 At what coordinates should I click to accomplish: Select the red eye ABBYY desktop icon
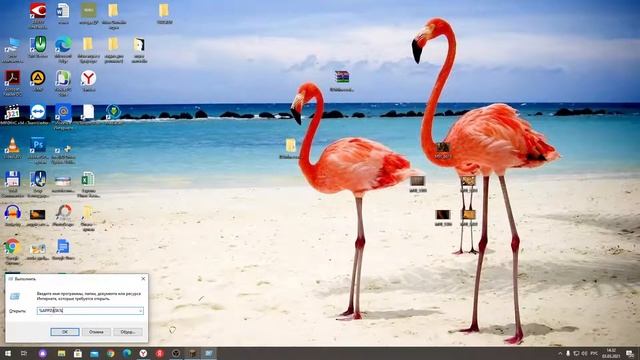[x=38, y=16]
